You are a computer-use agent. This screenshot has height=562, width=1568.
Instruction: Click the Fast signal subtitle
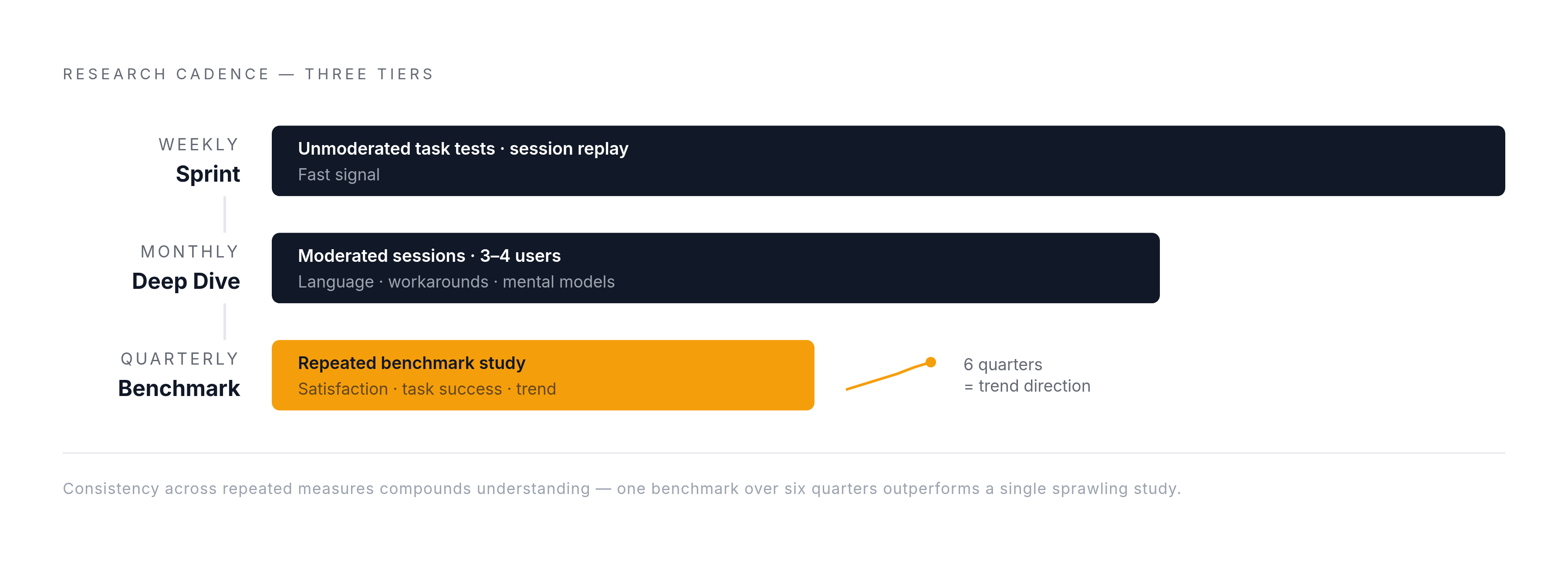click(338, 175)
